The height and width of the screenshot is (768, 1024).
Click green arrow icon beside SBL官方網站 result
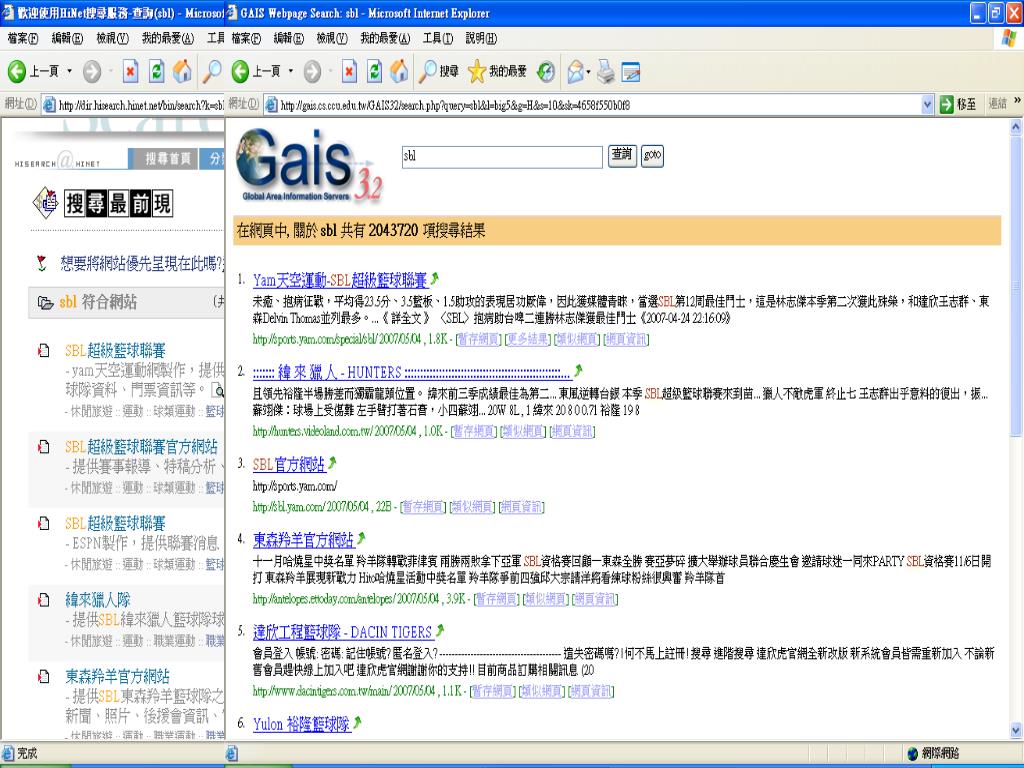pyautogui.click(x=332, y=463)
